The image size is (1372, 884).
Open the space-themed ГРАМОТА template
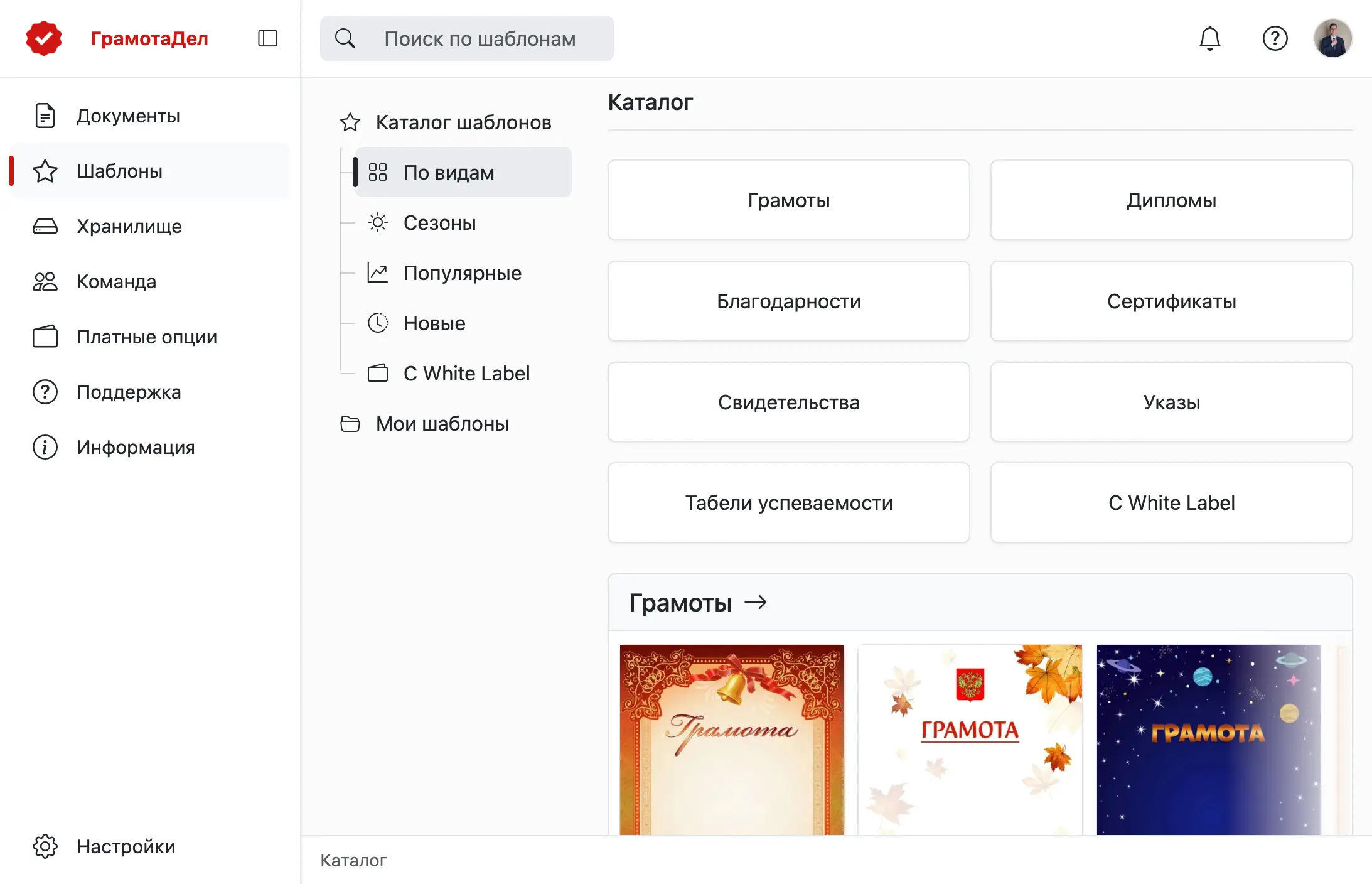(1209, 740)
